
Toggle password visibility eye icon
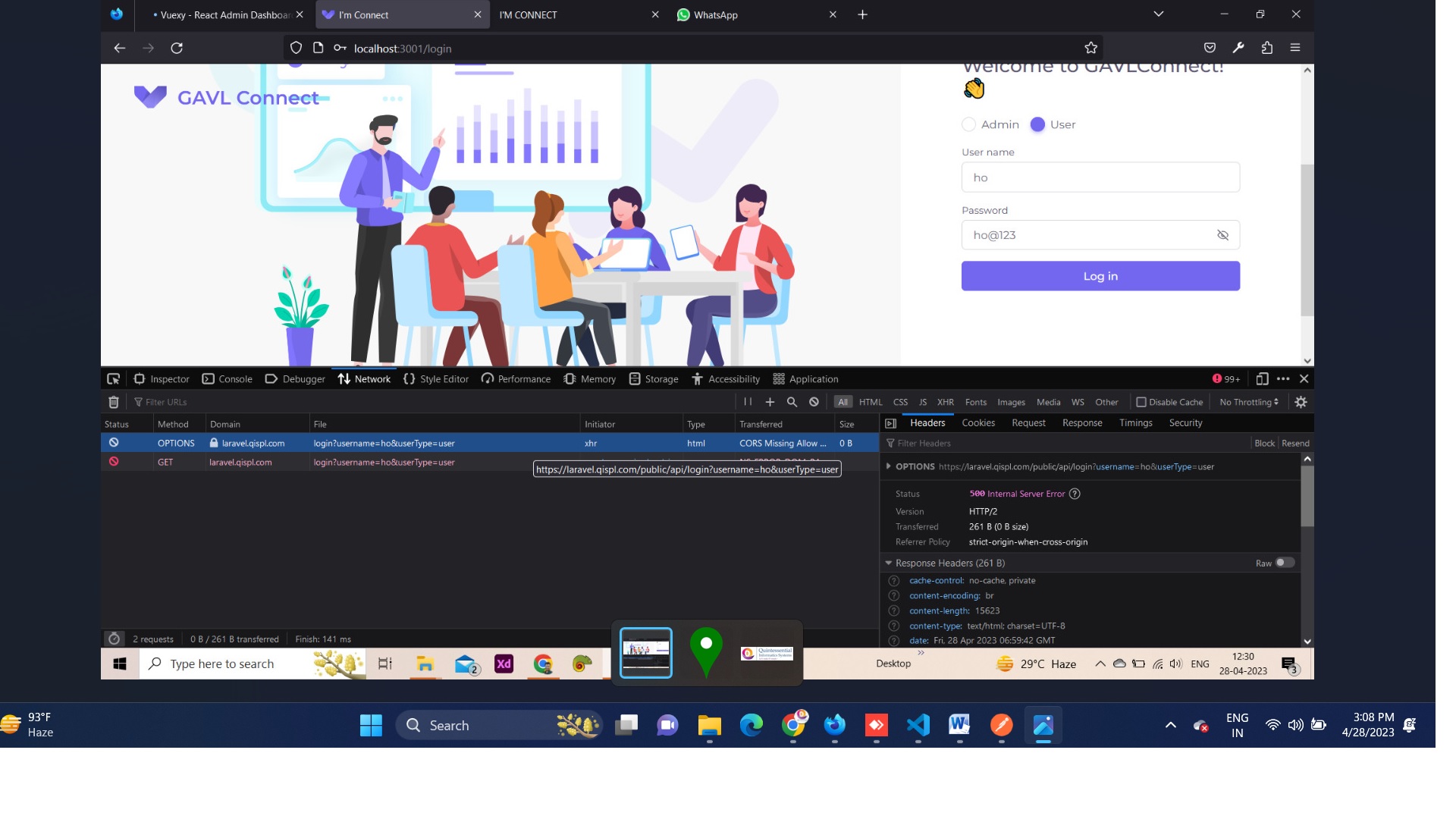pos(1222,235)
